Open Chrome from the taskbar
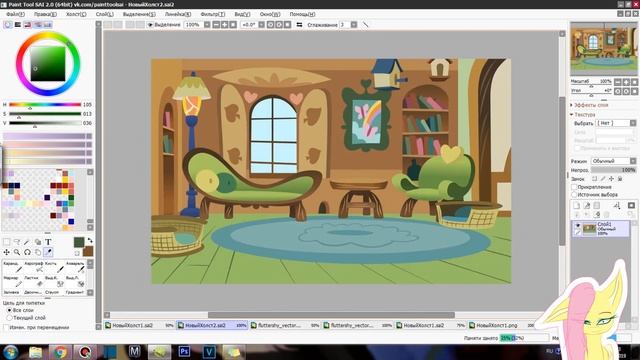640x360 pixels. point(60,351)
